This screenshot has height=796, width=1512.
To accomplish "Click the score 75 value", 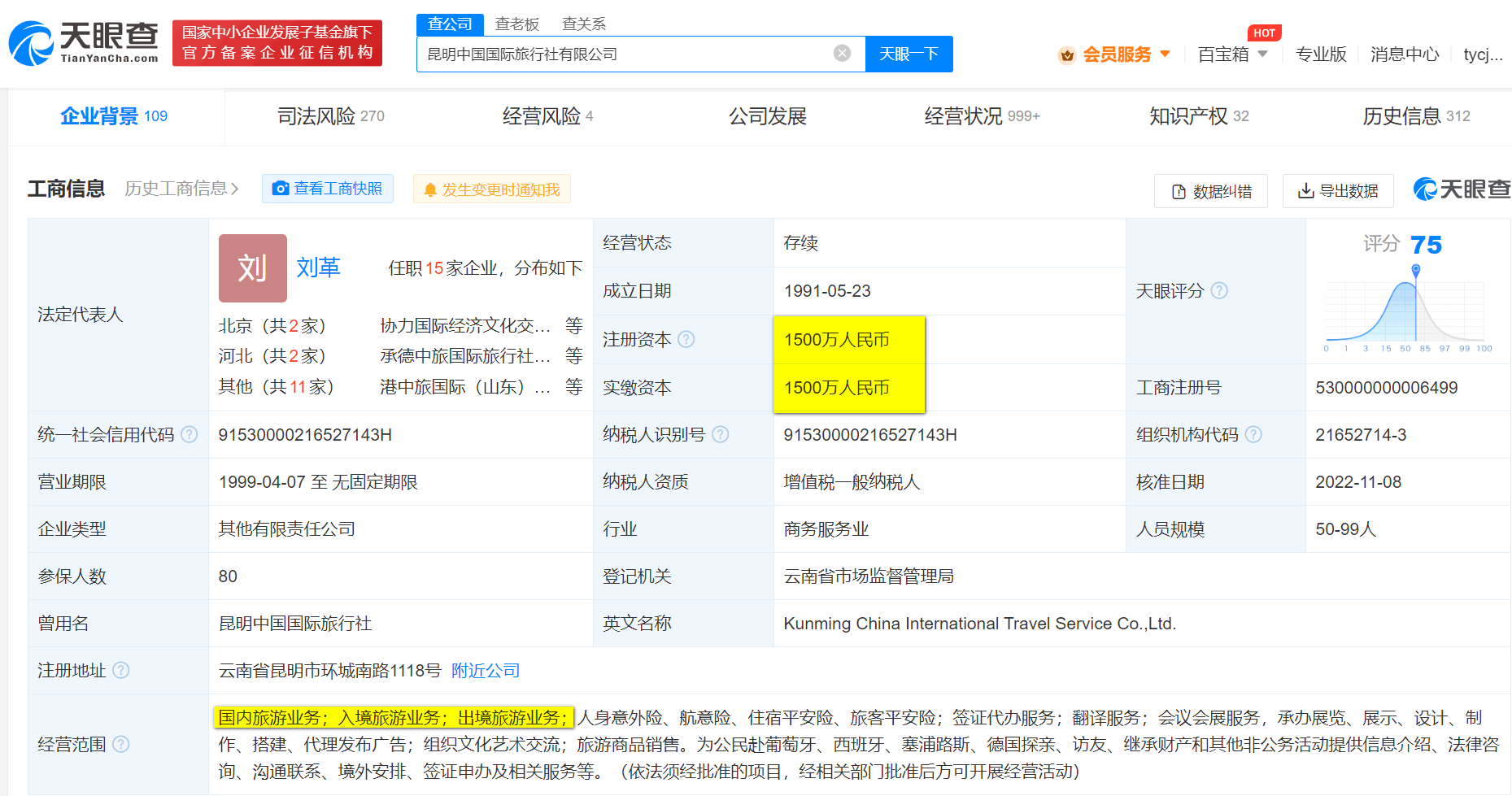I will click(x=1426, y=245).
